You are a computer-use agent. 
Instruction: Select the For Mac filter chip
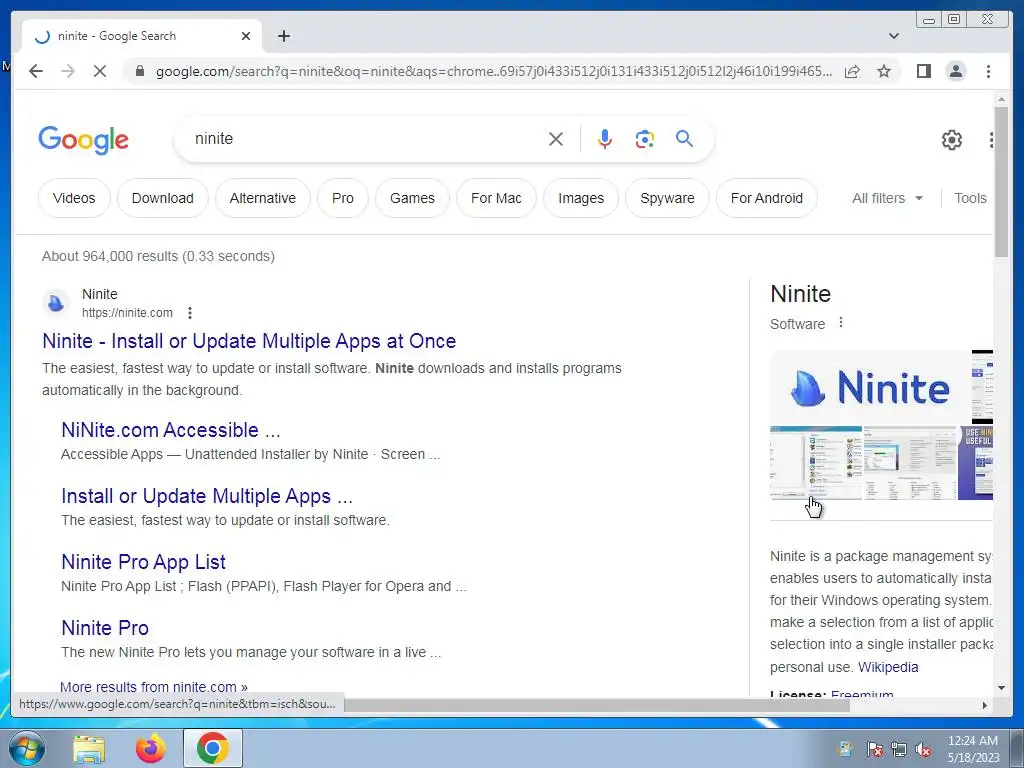[496, 198]
